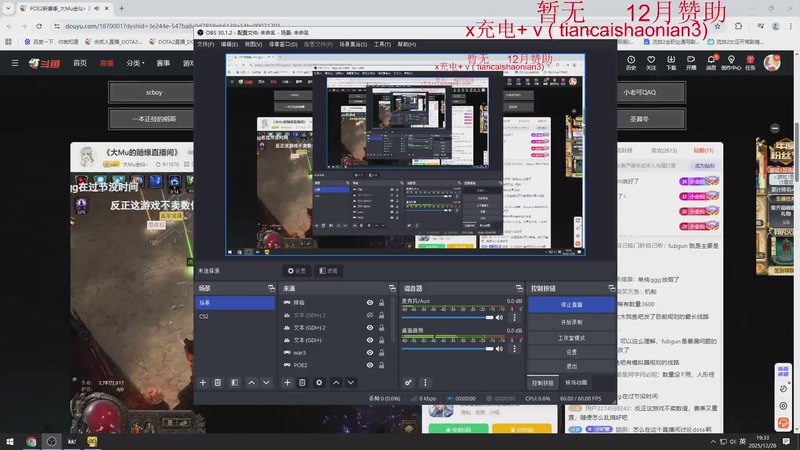Open Douyu 关注 follow icon
Screen dimensions: 800x450
click(651, 63)
